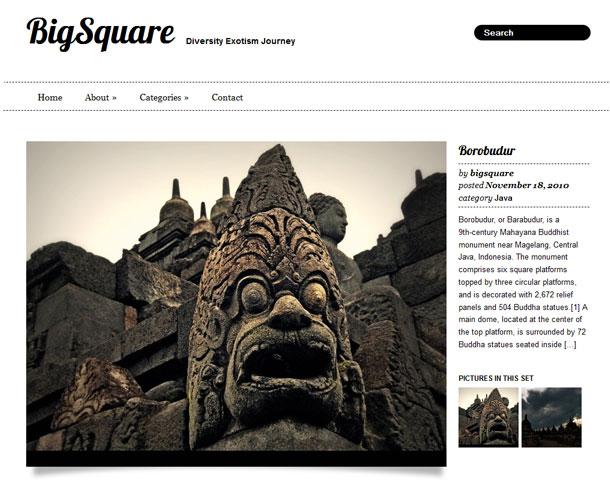This screenshot has width=610, height=501.
Task: Click the arrow beside Categories
Action: pyautogui.click(x=186, y=98)
